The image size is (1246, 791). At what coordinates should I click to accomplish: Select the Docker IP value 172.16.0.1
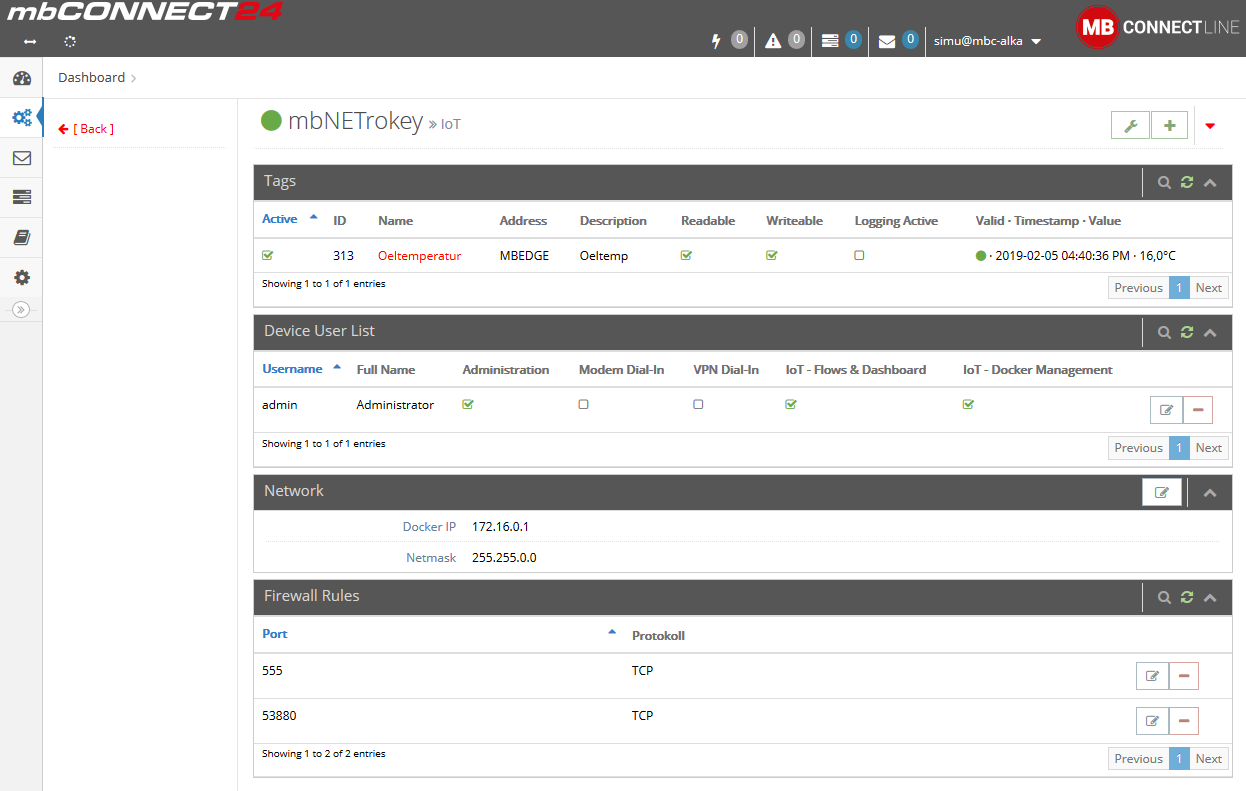pyautogui.click(x=500, y=527)
